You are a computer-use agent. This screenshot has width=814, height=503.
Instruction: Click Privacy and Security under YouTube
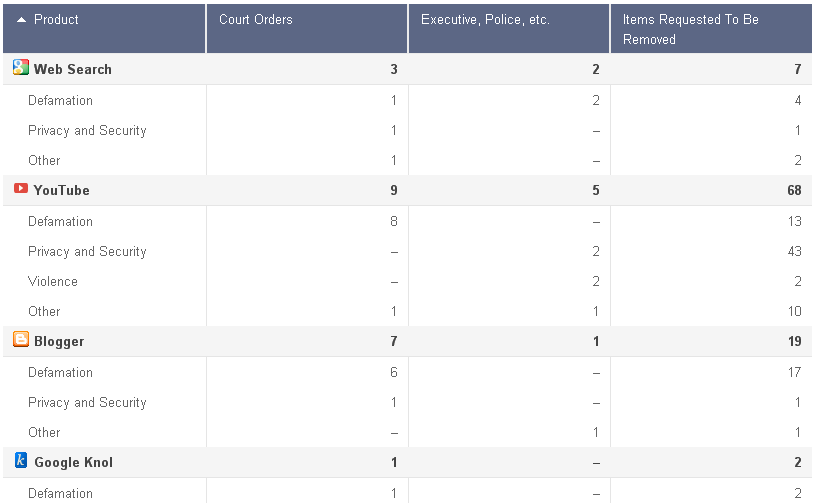[x=87, y=252]
